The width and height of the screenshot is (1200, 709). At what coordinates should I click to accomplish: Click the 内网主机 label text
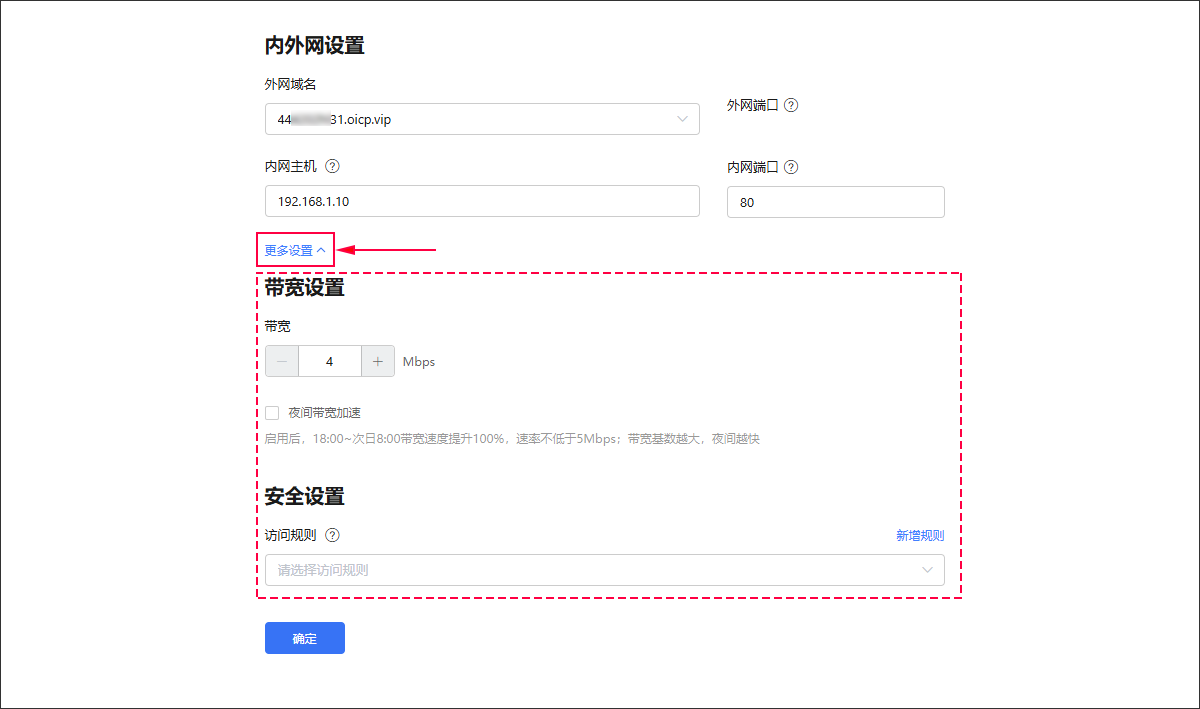point(290,167)
